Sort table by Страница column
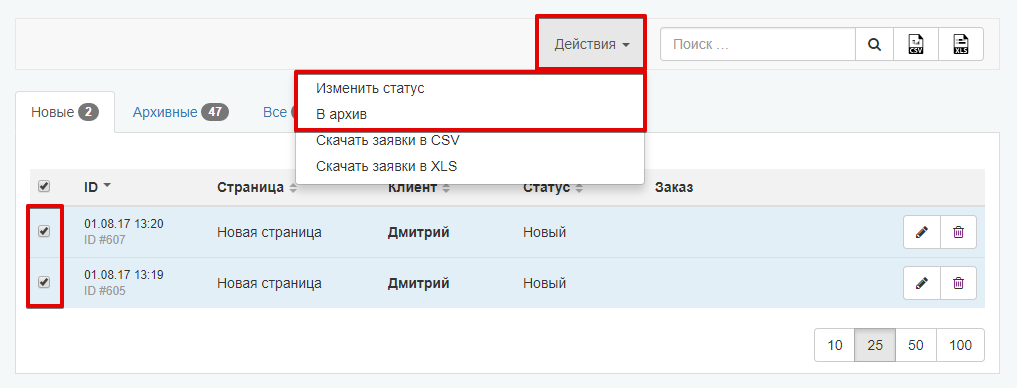Screen dimensions: 1017x388 pos(257,188)
